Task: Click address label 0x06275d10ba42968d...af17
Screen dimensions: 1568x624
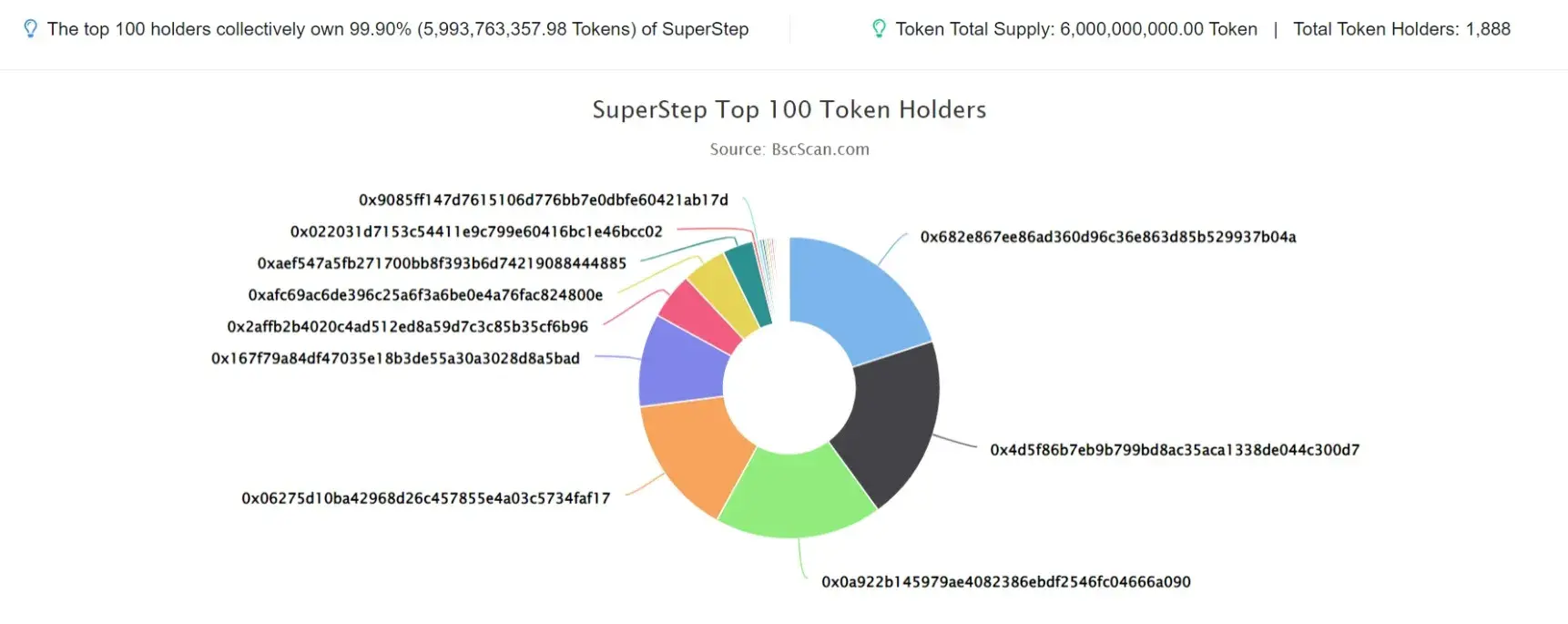Action: (x=426, y=498)
